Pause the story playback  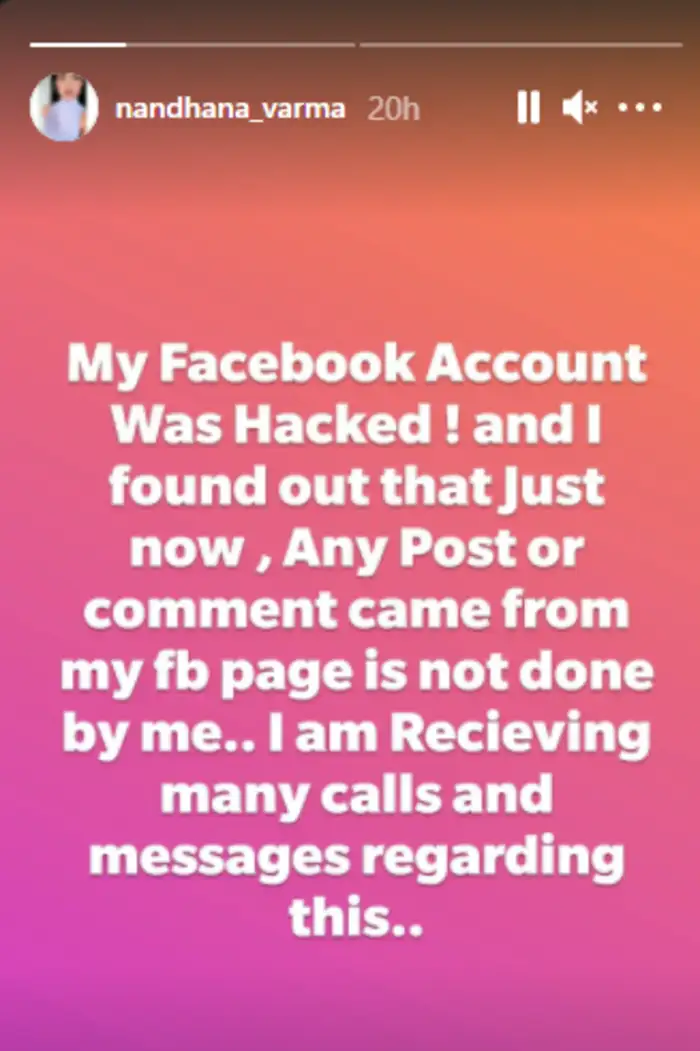tap(528, 107)
